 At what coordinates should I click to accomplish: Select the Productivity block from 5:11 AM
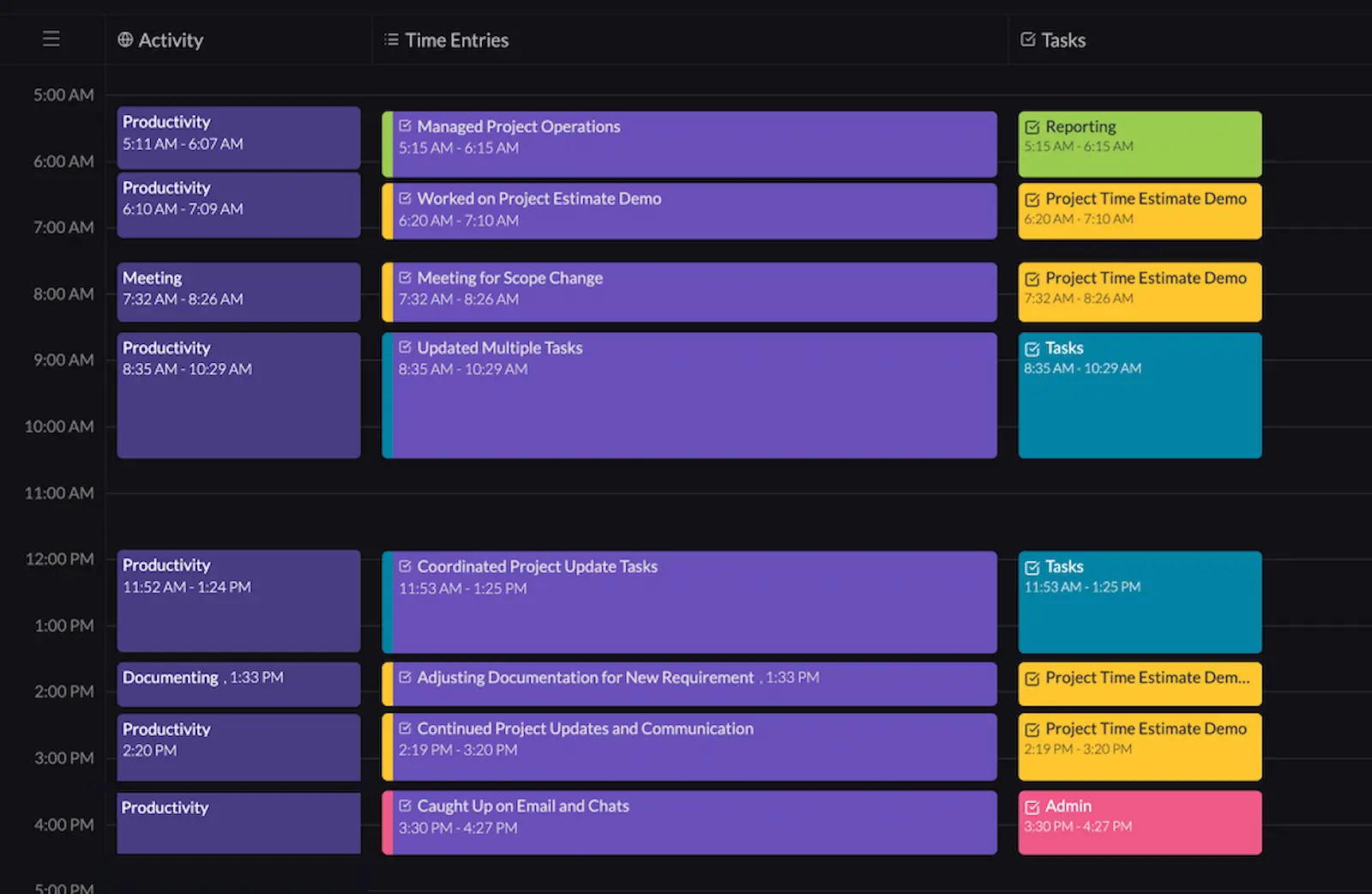(x=238, y=137)
